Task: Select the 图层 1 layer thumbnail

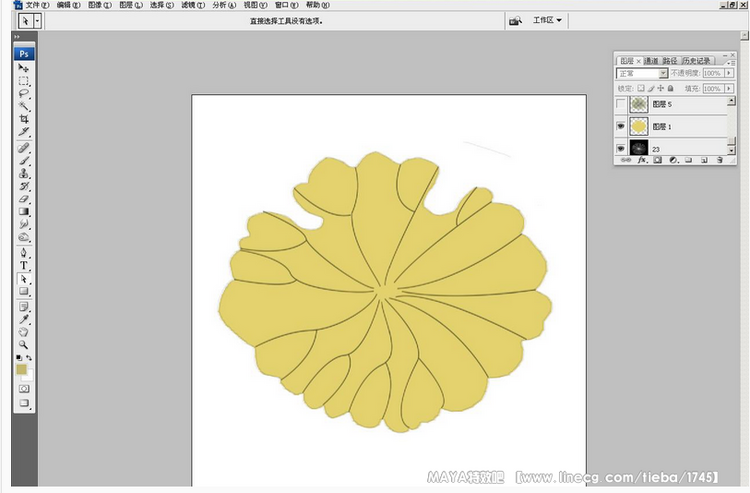Action: pos(639,126)
